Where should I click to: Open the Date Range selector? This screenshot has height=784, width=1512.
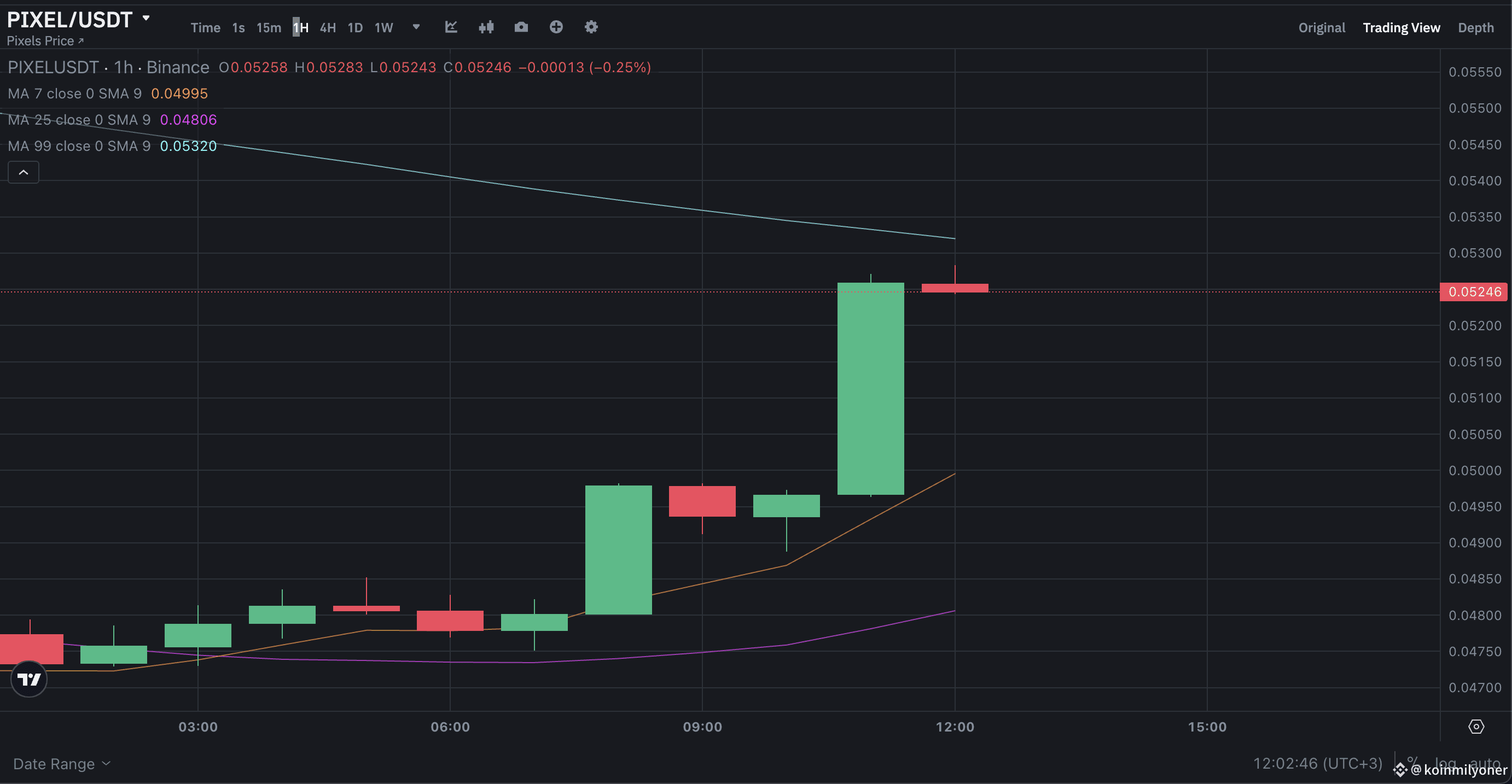click(x=61, y=763)
